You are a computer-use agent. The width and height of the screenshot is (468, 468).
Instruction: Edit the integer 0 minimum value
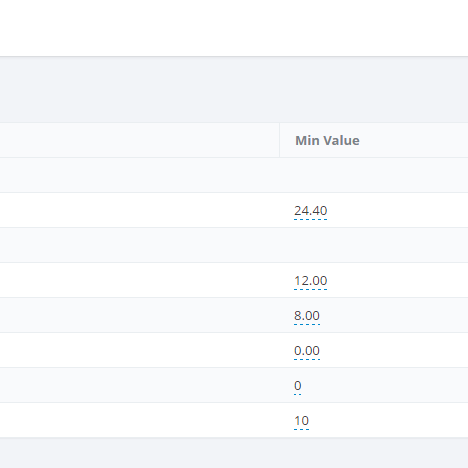pos(298,386)
